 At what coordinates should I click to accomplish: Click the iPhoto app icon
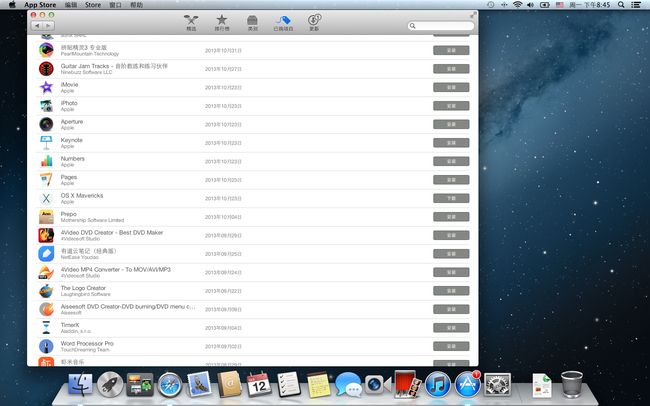tap(46, 106)
